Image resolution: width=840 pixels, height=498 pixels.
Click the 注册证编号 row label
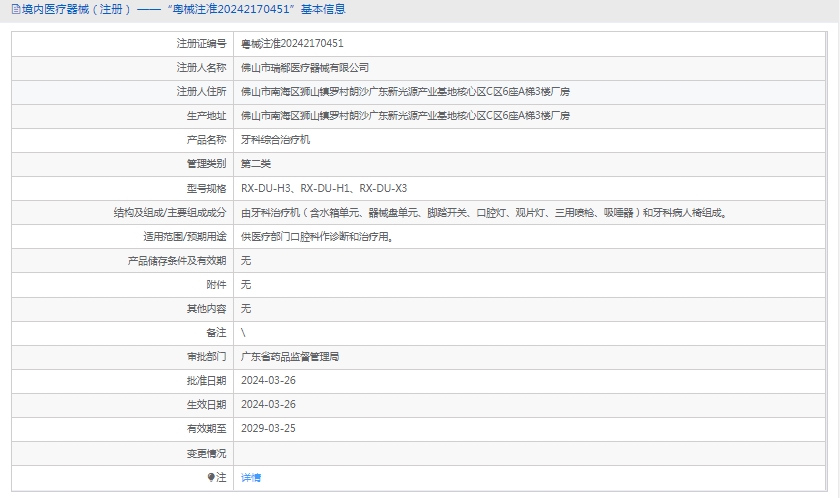[x=201, y=44]
